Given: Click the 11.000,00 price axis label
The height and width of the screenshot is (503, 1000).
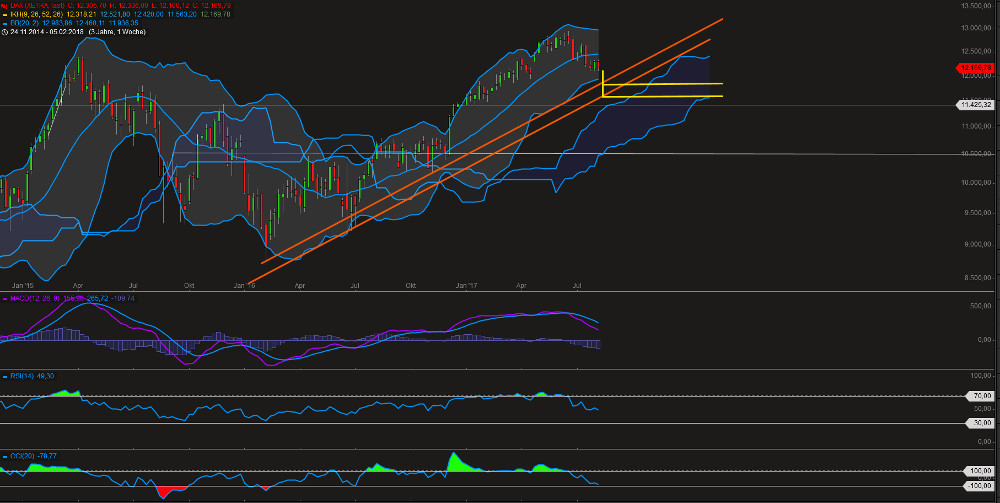Looking at the screenshot, I should pos(976,127).
